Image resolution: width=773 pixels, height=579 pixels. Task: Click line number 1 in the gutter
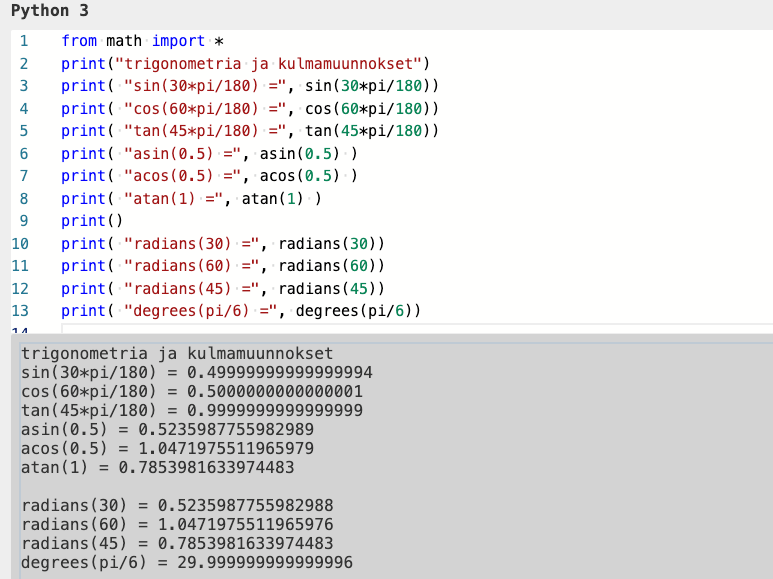pyautogui.click(x=23, y=41)
